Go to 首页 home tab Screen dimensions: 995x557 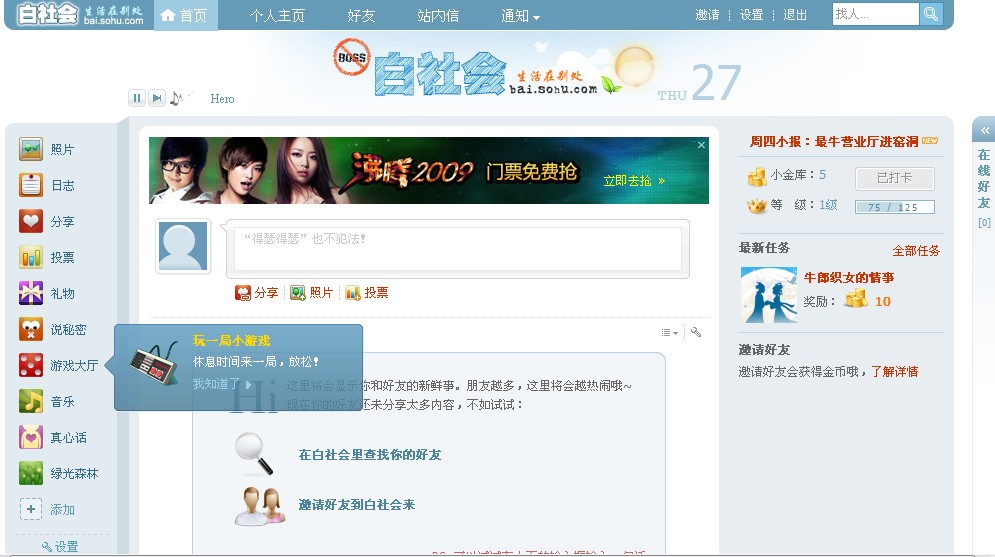(185, 15)
